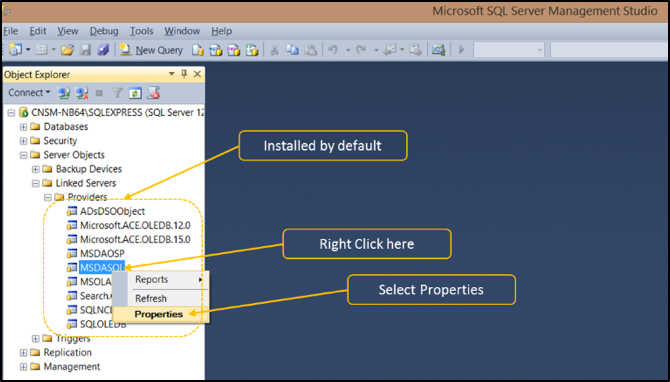Click the Navigate Forward toolbar icon
The height and width of the screenshot is (382, 670).
point(415,50)
